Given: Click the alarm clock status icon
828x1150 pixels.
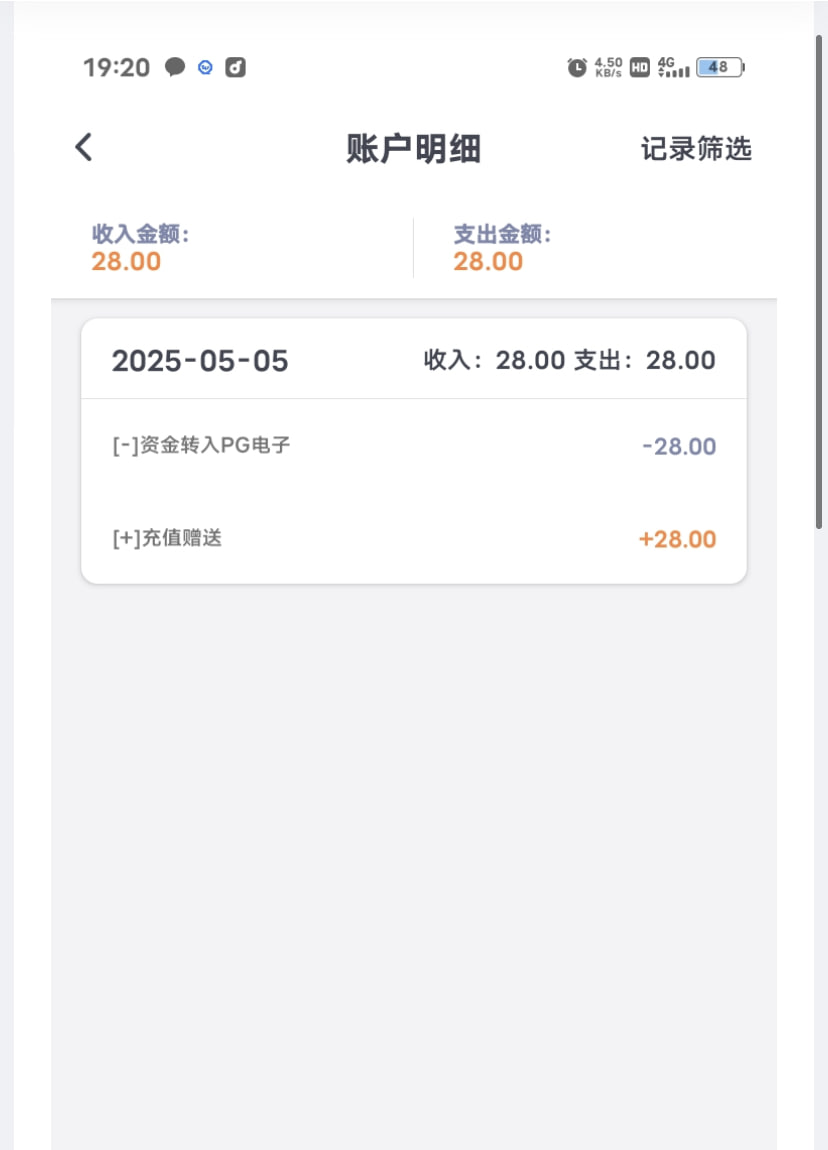Looking at the screenshot, I should pos(577,67).
